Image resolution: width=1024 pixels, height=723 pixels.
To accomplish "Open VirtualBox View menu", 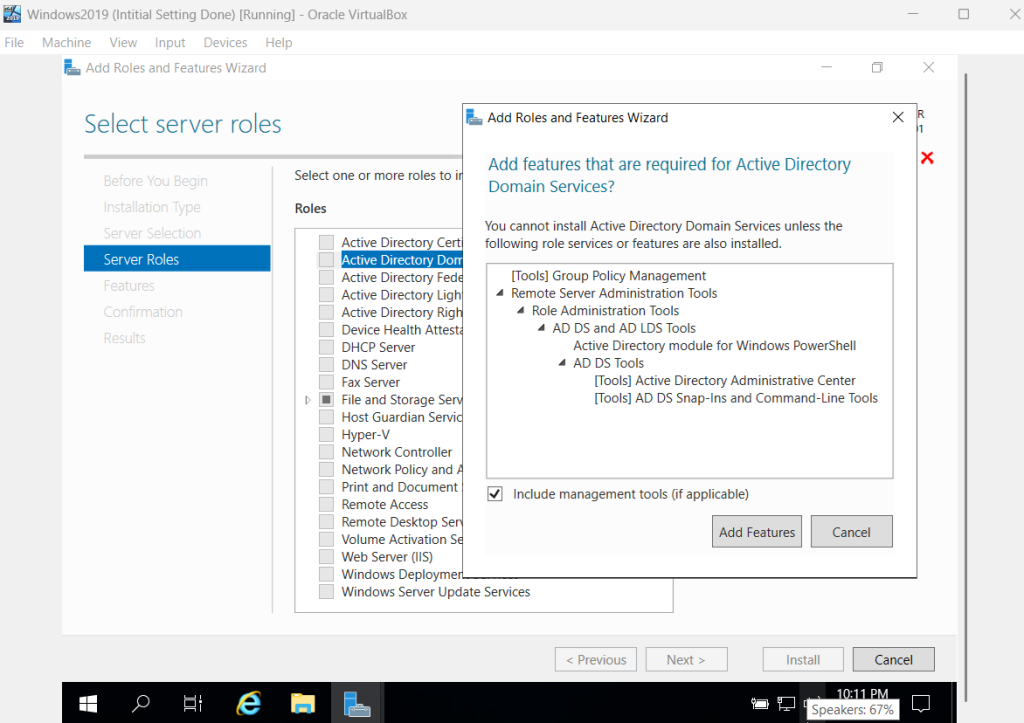I will click(x=123, y=42).
